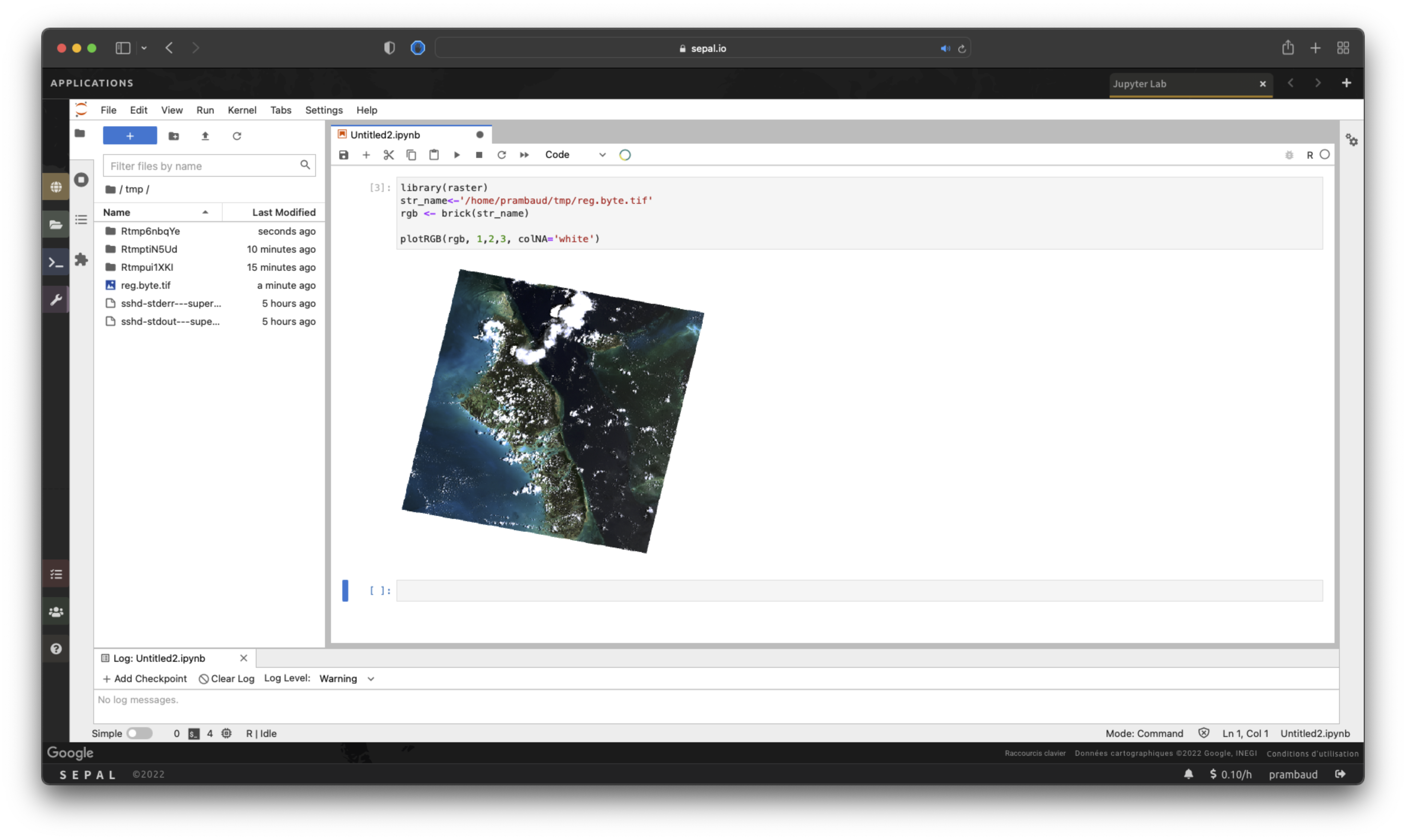Save the notebook with the disk icon

343,155
